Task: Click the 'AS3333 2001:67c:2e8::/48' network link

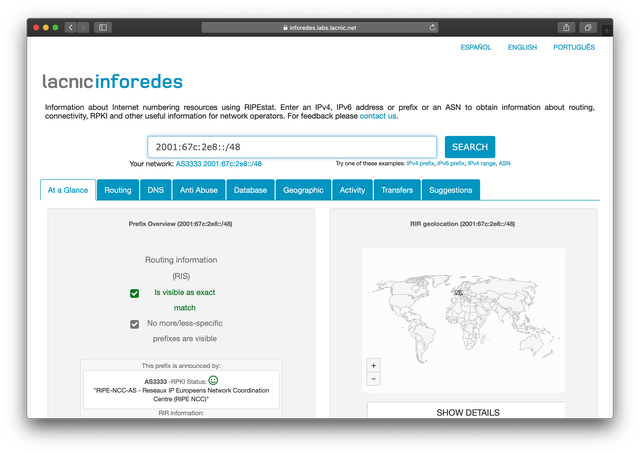Action: click(x=219, y=164)
